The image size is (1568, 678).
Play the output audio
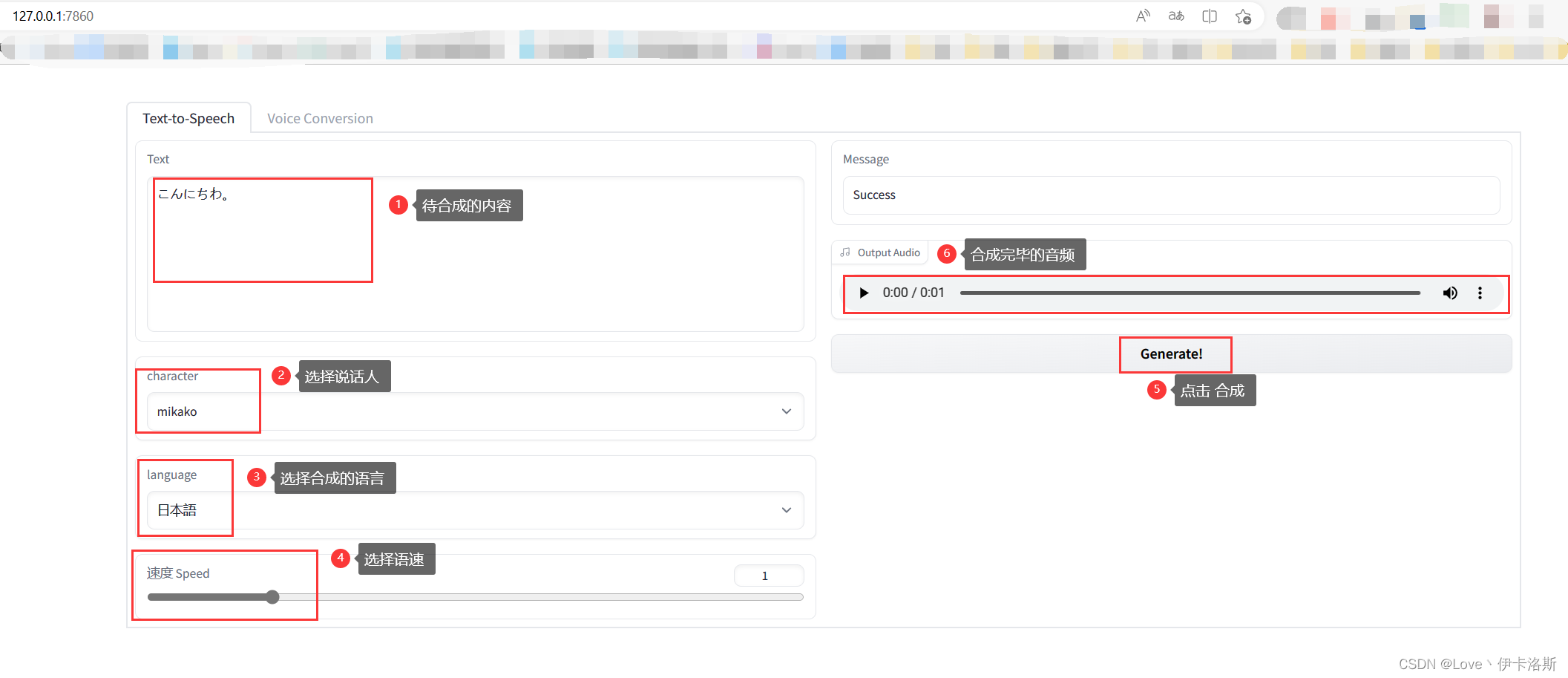[x=864, y=293]
